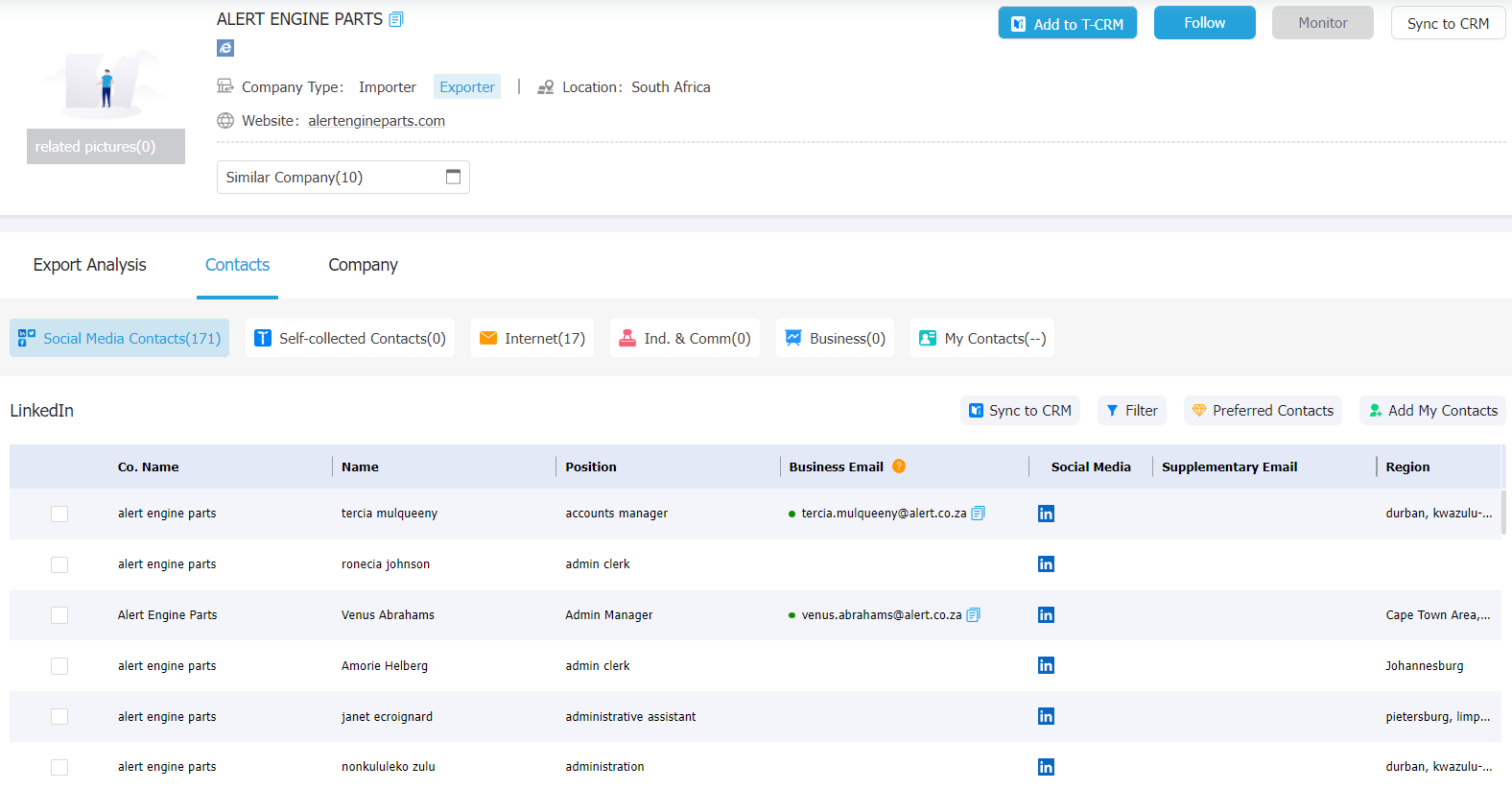Select checkbox for Venus Abrahams row

tap(59, 615)
